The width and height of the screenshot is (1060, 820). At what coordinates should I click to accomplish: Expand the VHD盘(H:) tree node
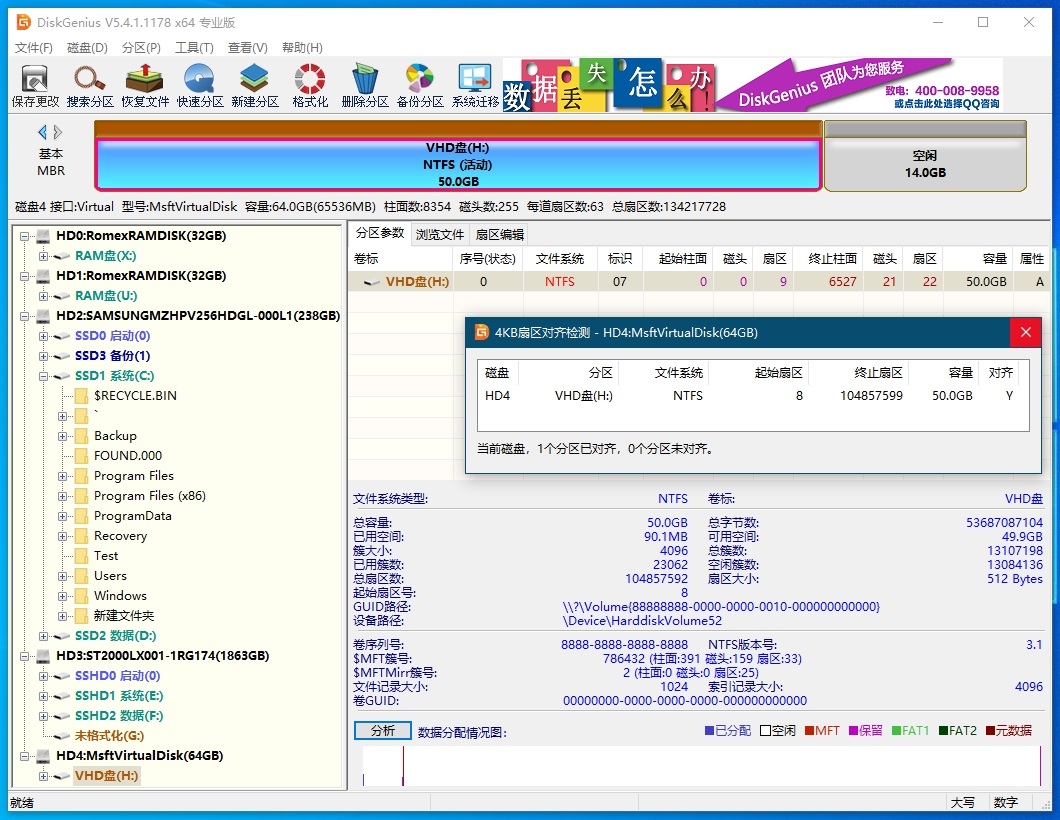point(43,776)
